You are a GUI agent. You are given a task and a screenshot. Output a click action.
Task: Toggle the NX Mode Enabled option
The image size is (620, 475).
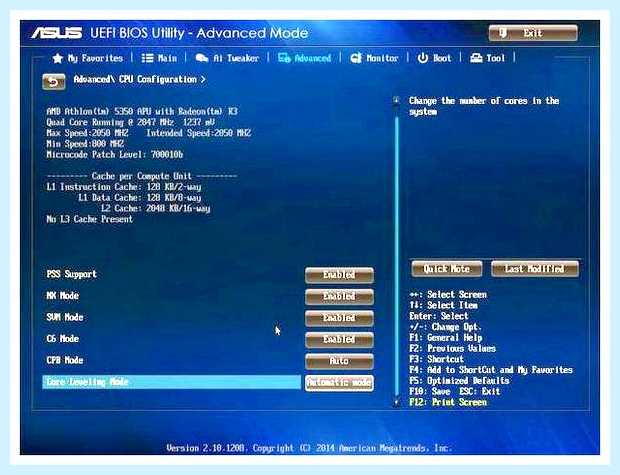coord(339,296)
